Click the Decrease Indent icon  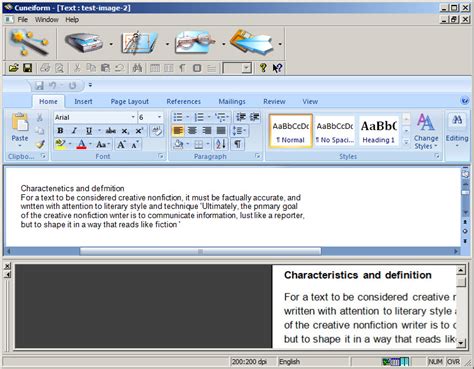(241, 117)
